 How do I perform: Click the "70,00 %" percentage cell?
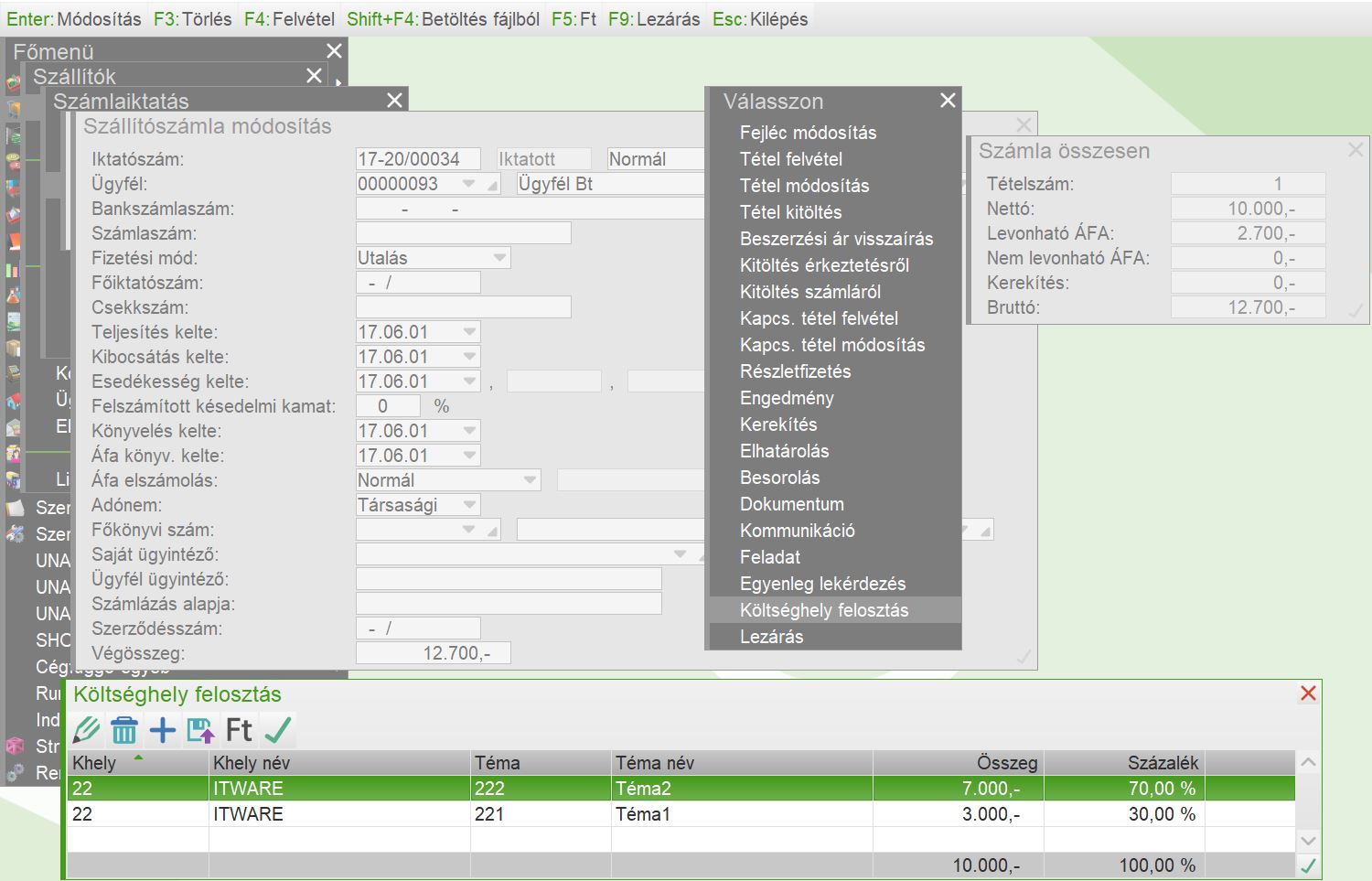[1124, 789]
